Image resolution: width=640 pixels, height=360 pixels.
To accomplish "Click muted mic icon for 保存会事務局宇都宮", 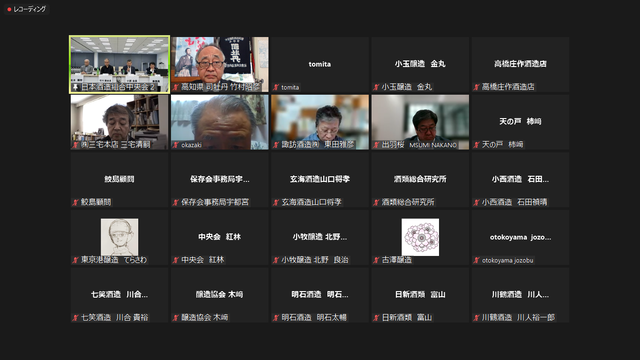I will (176, 202).
